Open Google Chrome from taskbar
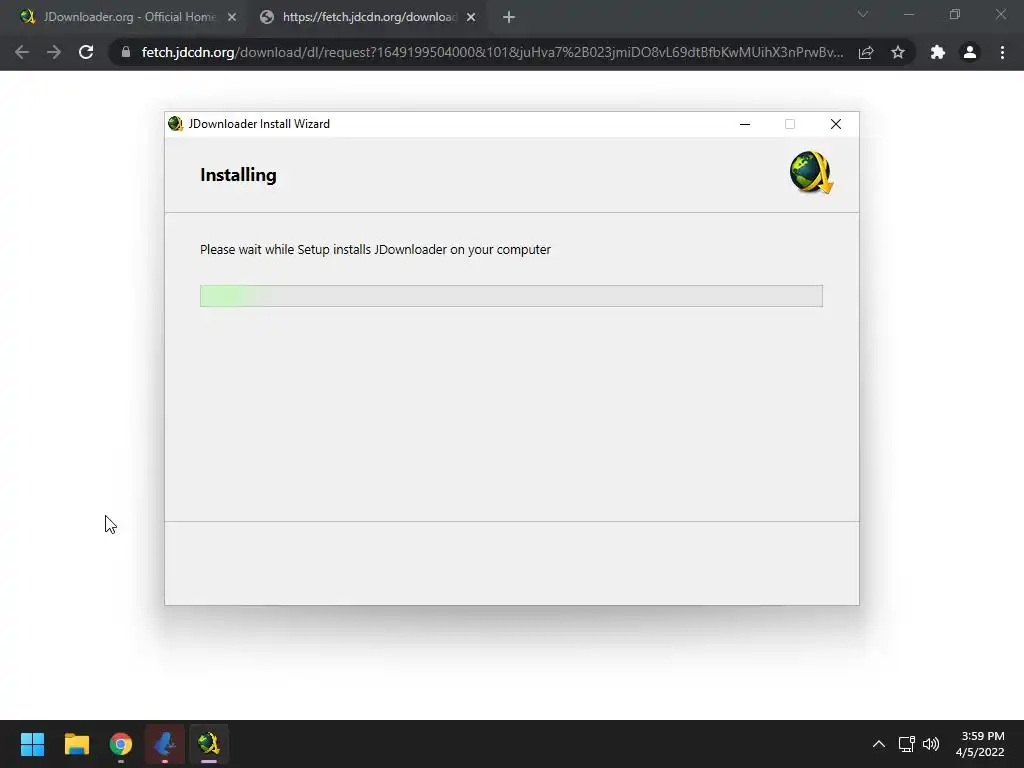 121,744
